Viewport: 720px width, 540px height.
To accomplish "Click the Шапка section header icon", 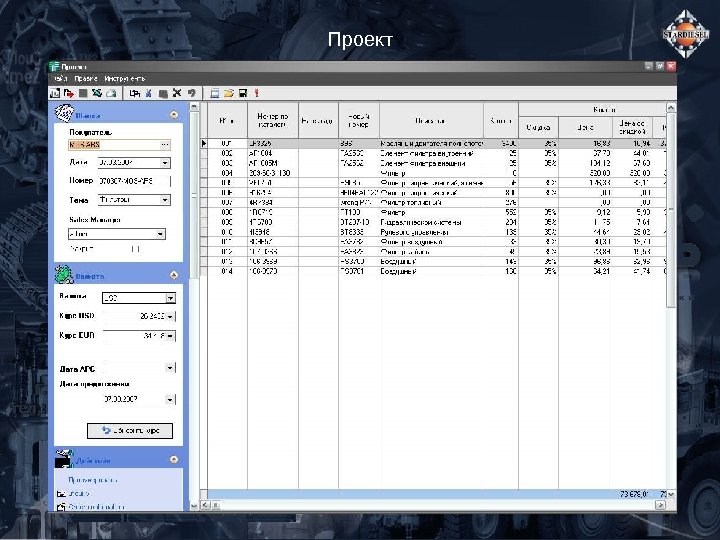I will click(64, 113).
